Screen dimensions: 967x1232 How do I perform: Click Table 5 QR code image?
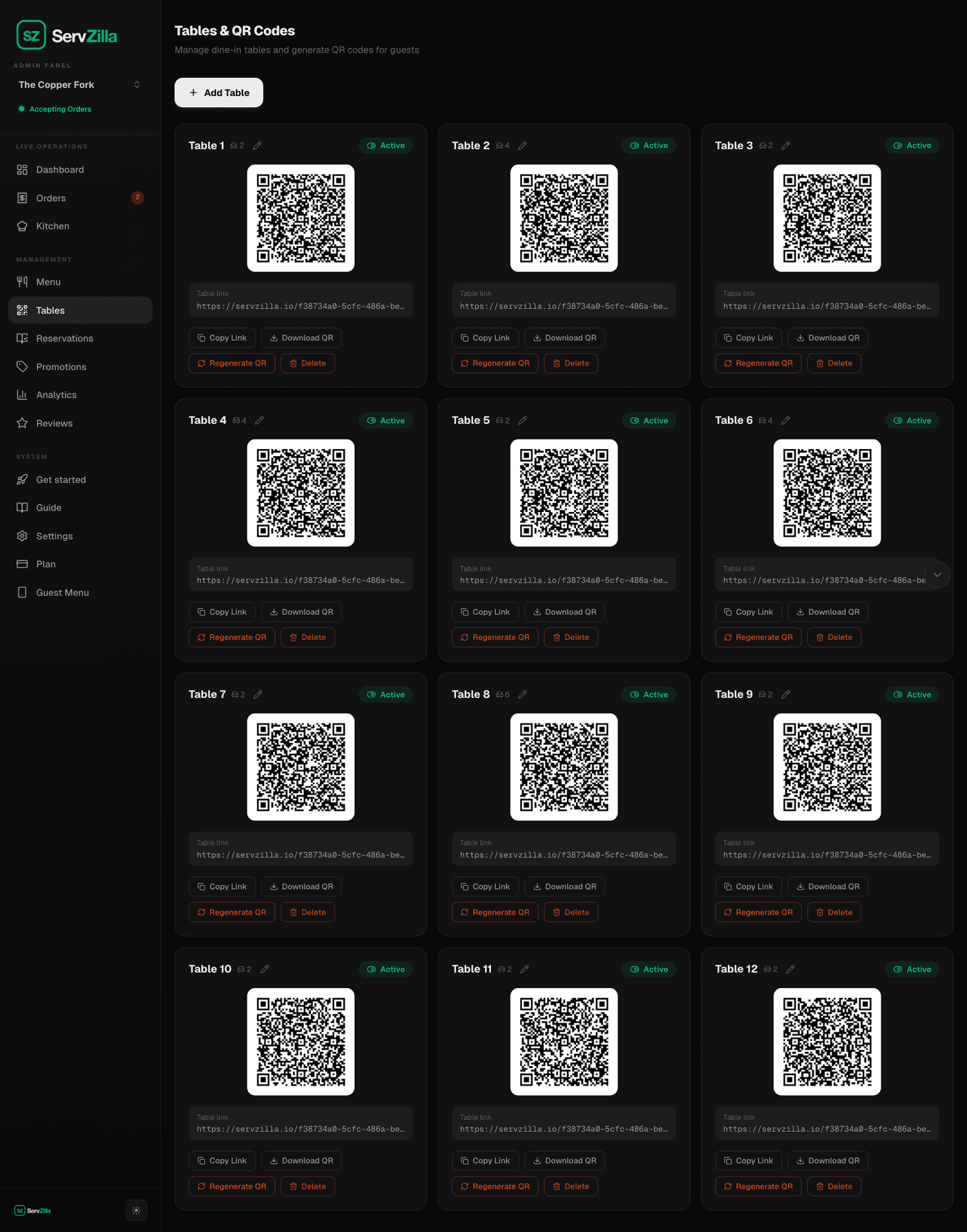(x=564, y=493)
